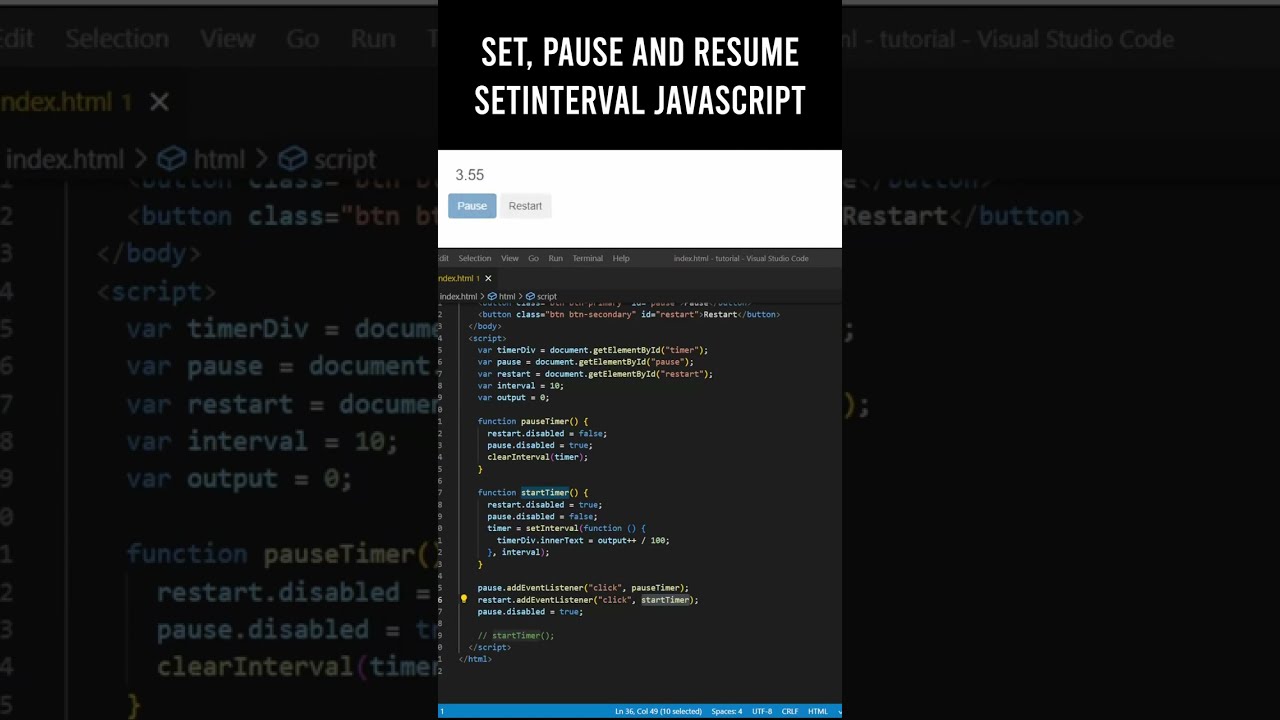
Task: Open the Selection menu
Action: (x=475, y=258)
